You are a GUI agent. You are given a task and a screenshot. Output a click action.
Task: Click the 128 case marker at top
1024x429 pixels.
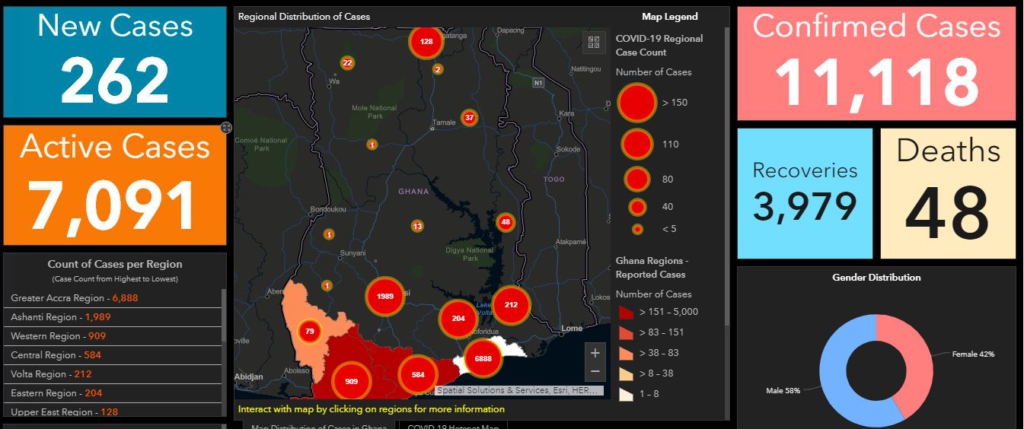(x=427, y=42)
